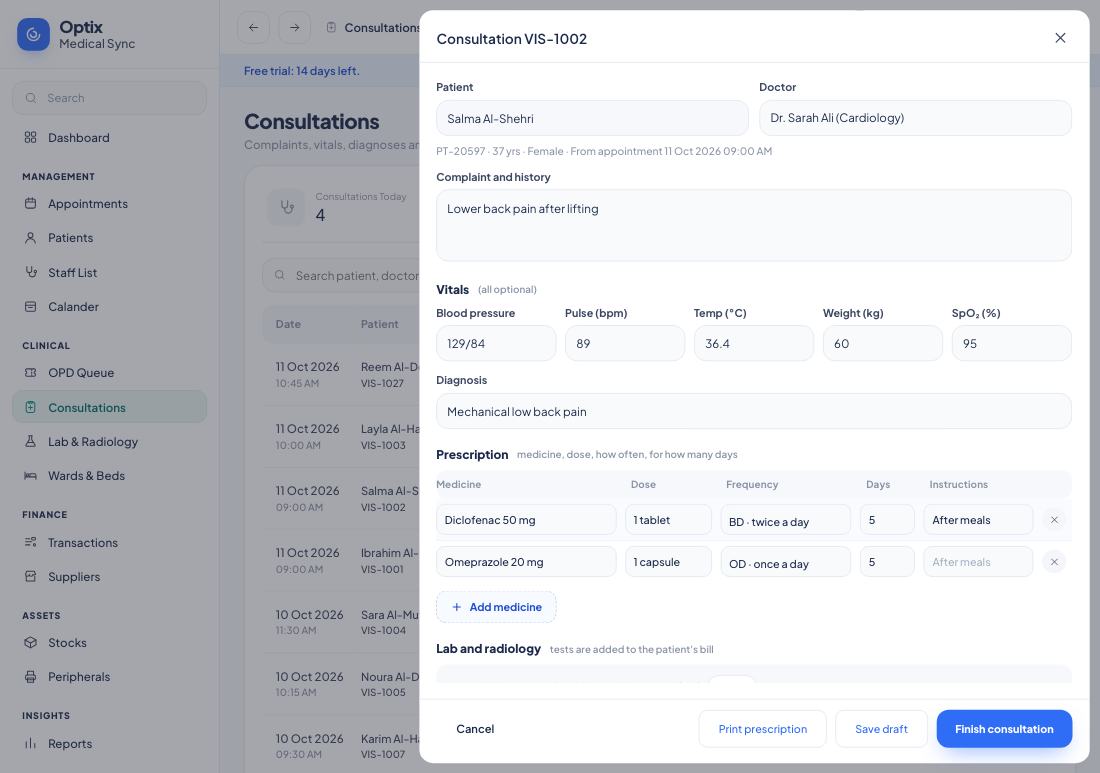The width and height of the screenshot is (1100, 773).
Task: Click the Lab & Radiology flask icon
Action: (x=30, y=441)
